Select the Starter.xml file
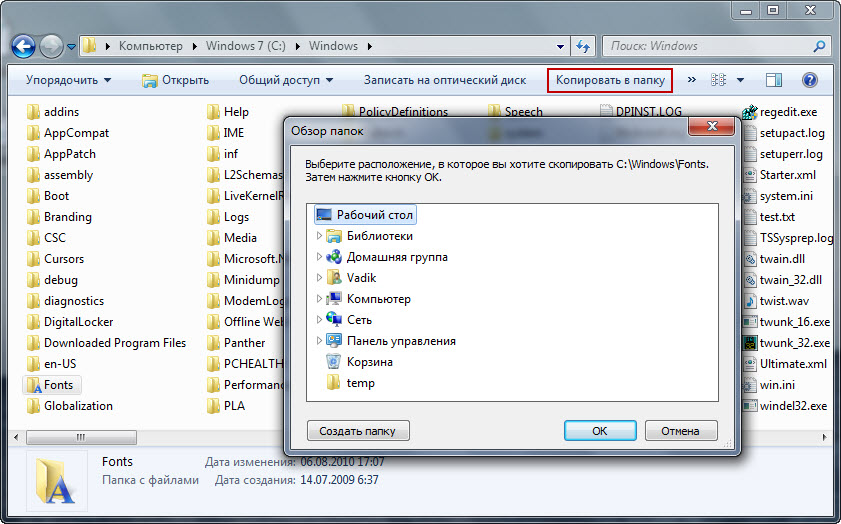This screenshot has height=524, width=841. (x=780, y=175)
